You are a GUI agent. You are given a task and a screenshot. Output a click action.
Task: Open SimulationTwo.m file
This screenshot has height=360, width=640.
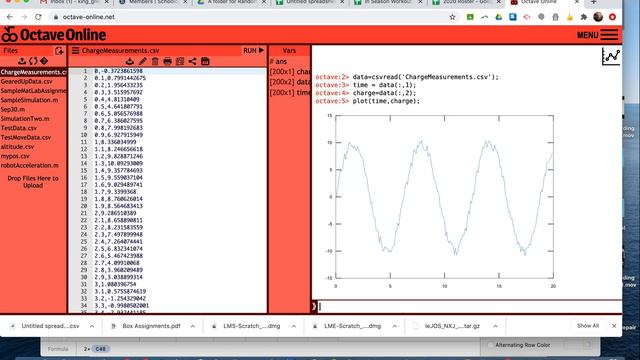point(25,119)
